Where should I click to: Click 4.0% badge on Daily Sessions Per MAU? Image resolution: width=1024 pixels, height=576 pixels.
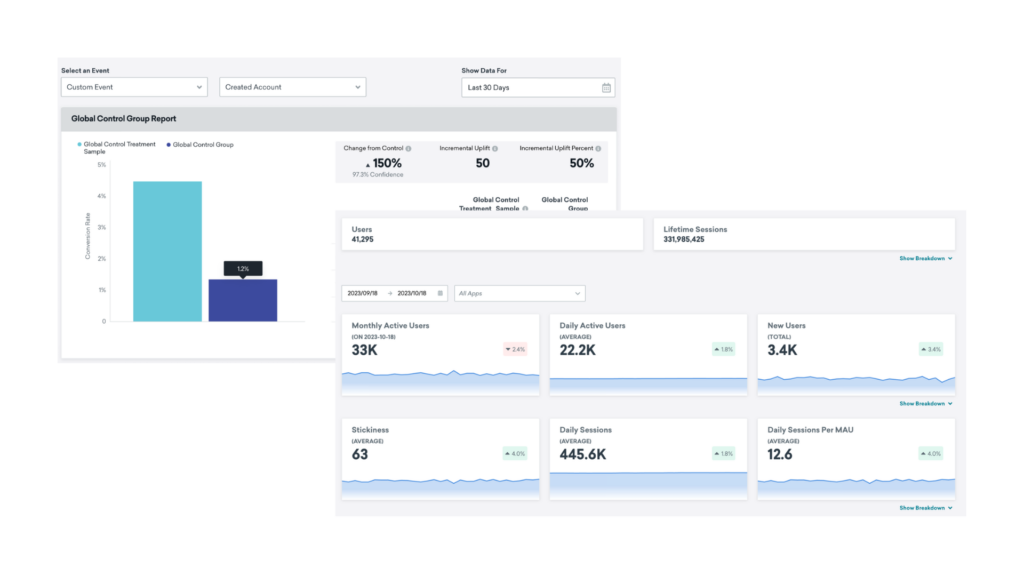[x=931, y=453]
